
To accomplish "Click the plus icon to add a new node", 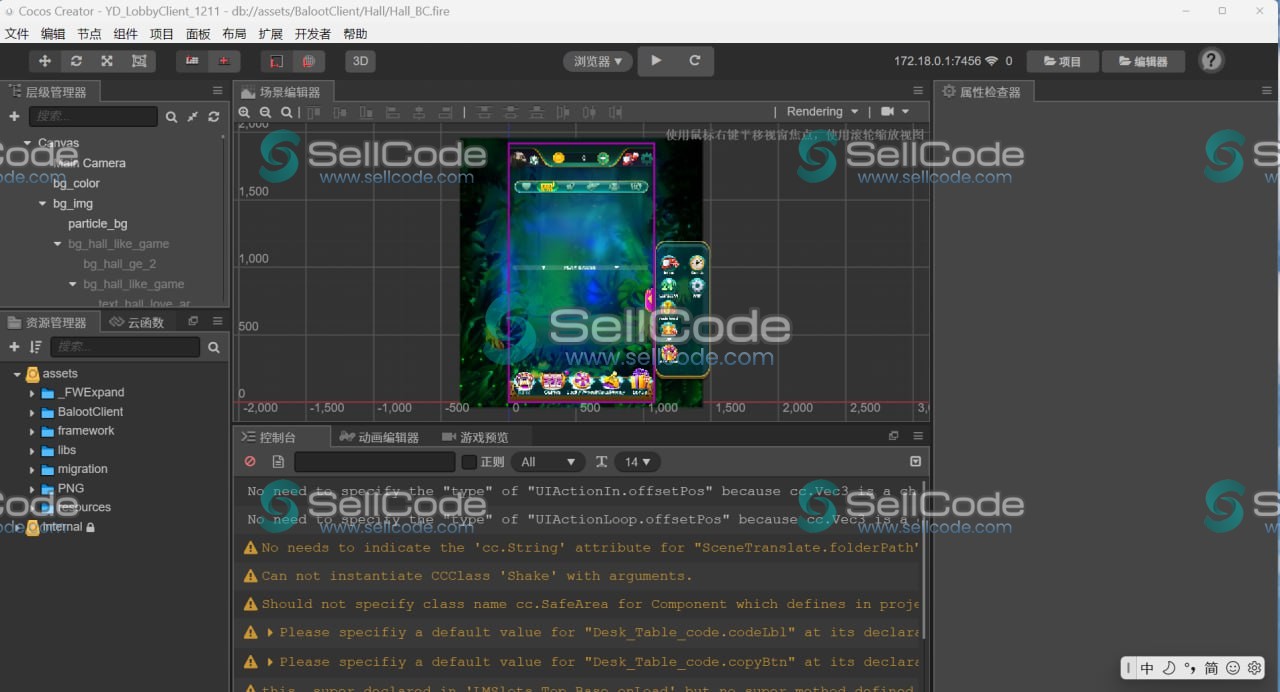I will [13, 117].
